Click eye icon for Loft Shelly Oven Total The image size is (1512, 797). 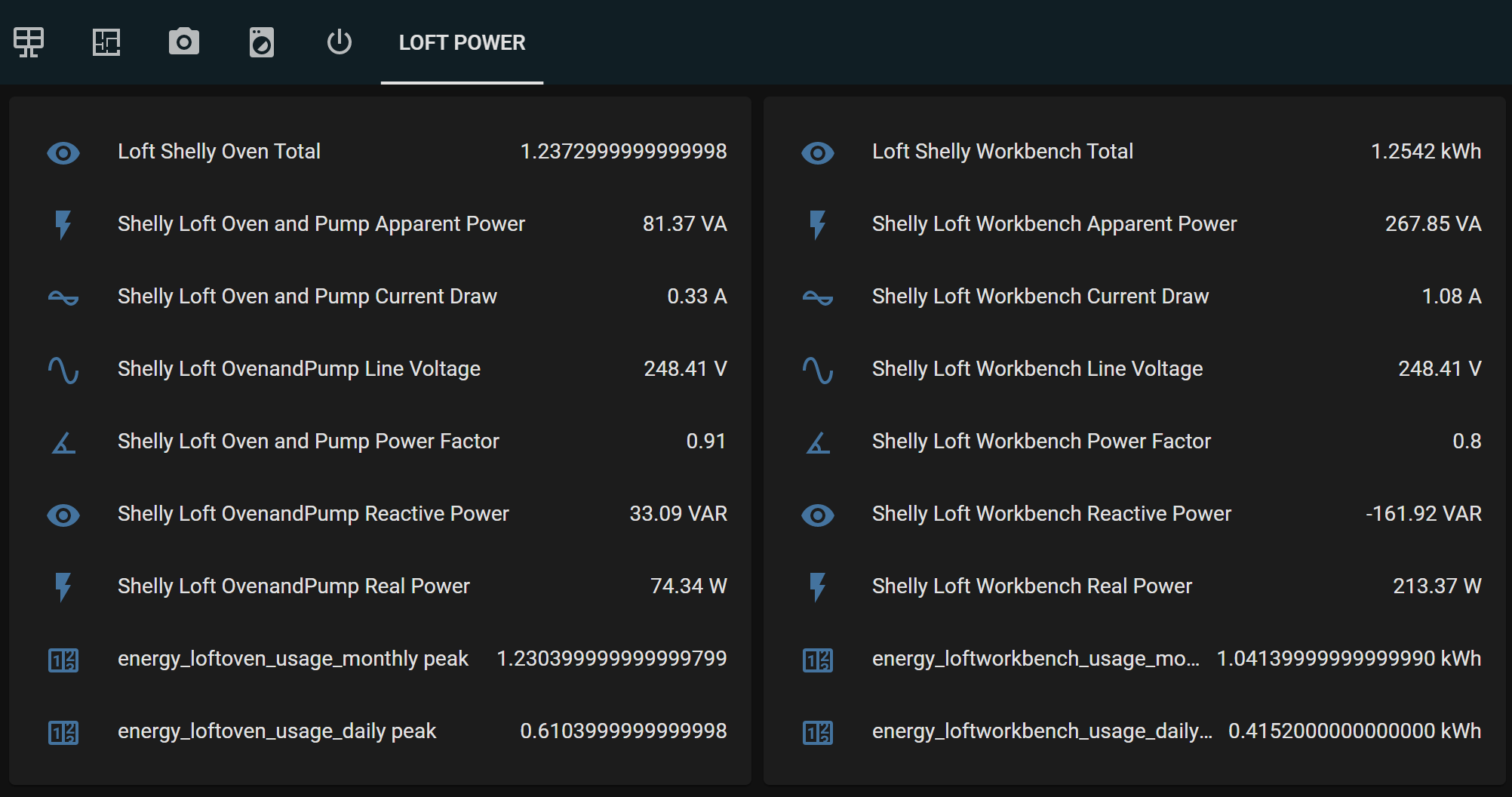63,153
